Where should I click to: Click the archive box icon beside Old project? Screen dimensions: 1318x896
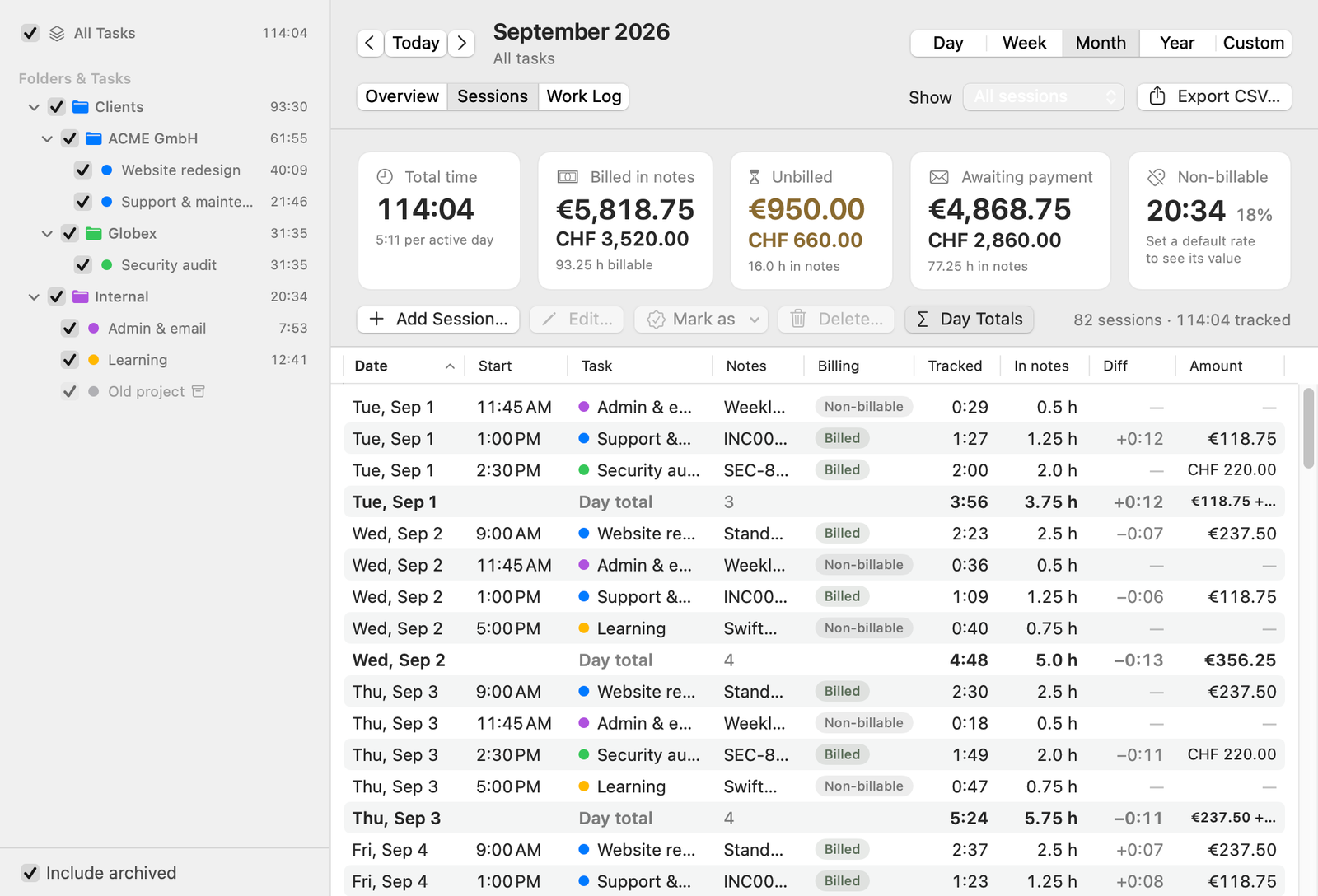tap(199, 391)
